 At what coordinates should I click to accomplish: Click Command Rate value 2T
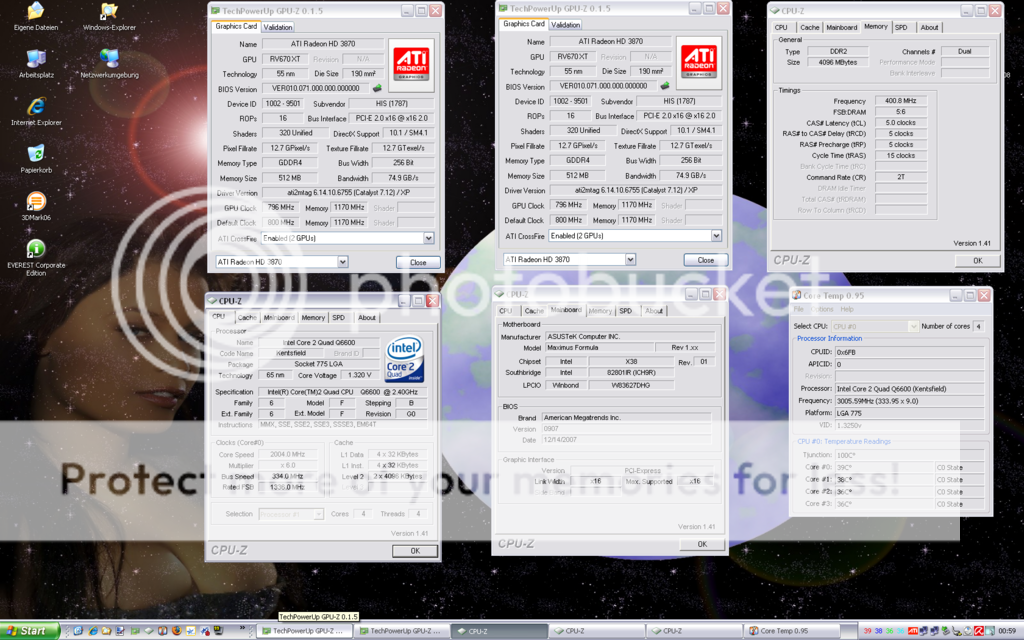901,177
